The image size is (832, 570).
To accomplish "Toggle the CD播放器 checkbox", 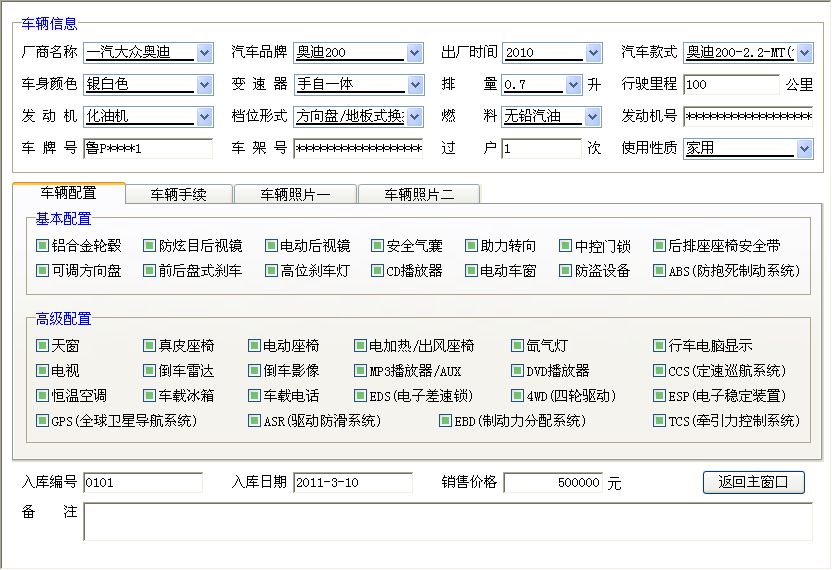I will [x=377, y=271].
